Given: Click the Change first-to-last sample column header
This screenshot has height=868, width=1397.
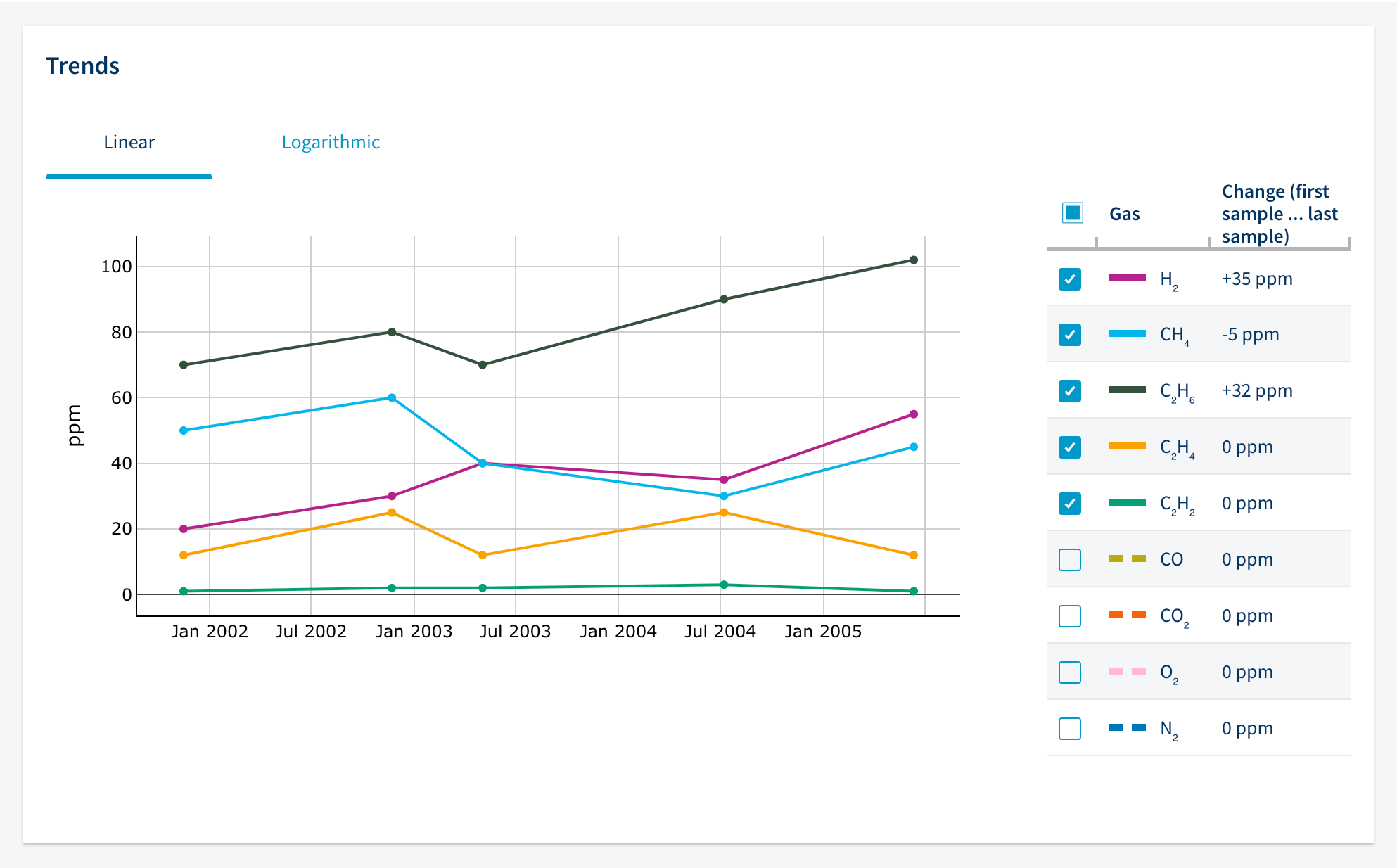Looking at the screenshot, I should click(1279, 214).
